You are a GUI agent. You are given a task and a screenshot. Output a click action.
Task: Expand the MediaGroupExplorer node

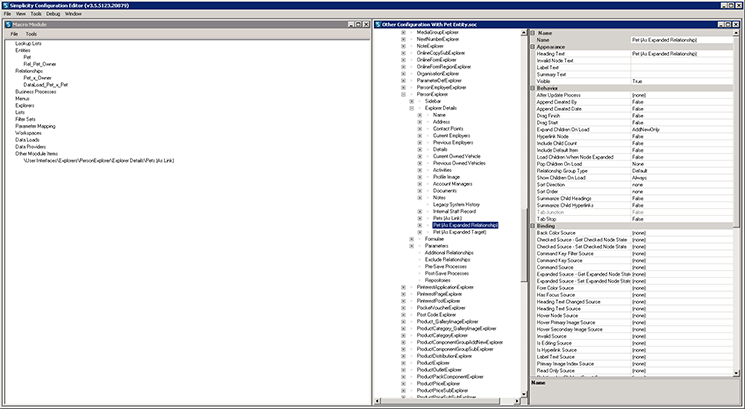[403, 32]
